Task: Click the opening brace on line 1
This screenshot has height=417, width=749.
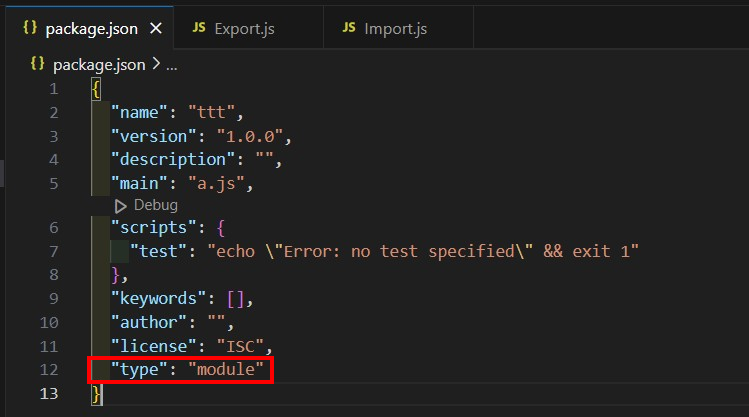Action: click(96, 89)
